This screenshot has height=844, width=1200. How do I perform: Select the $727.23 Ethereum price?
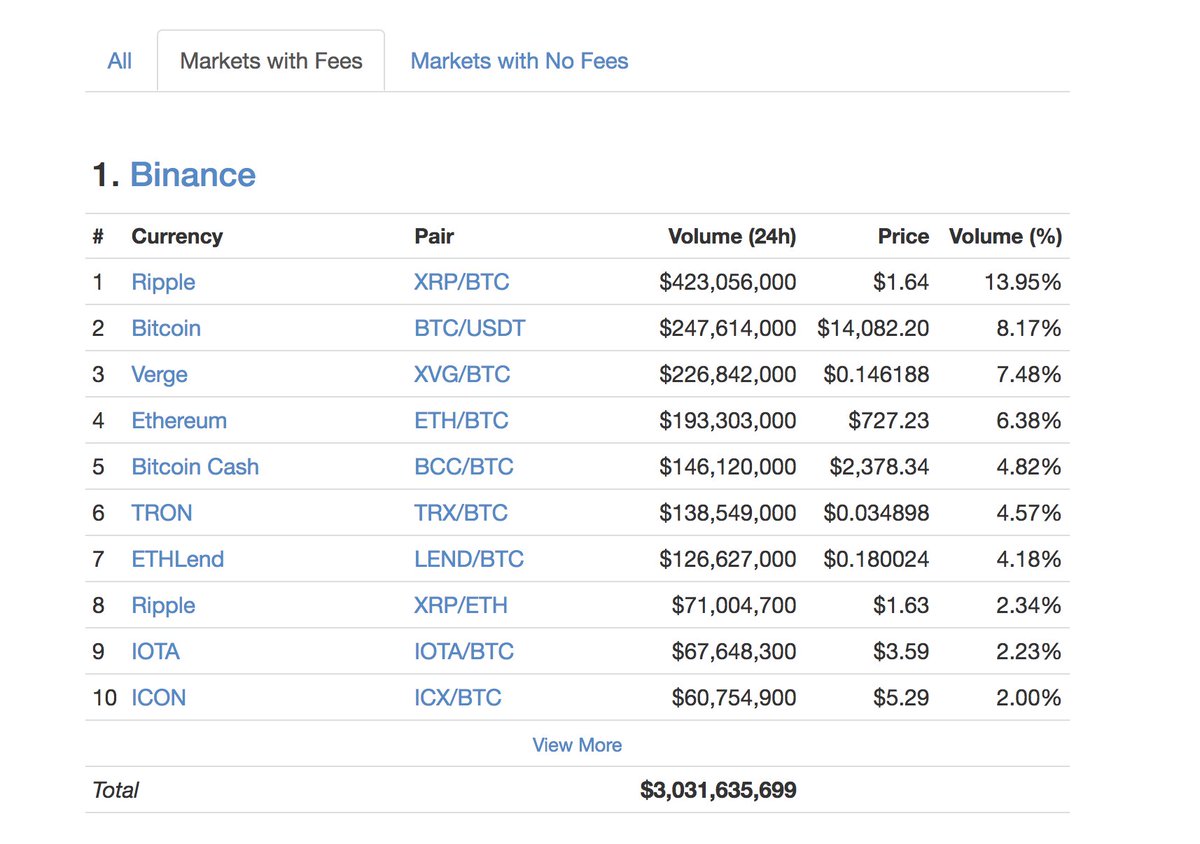coord(888,421)
